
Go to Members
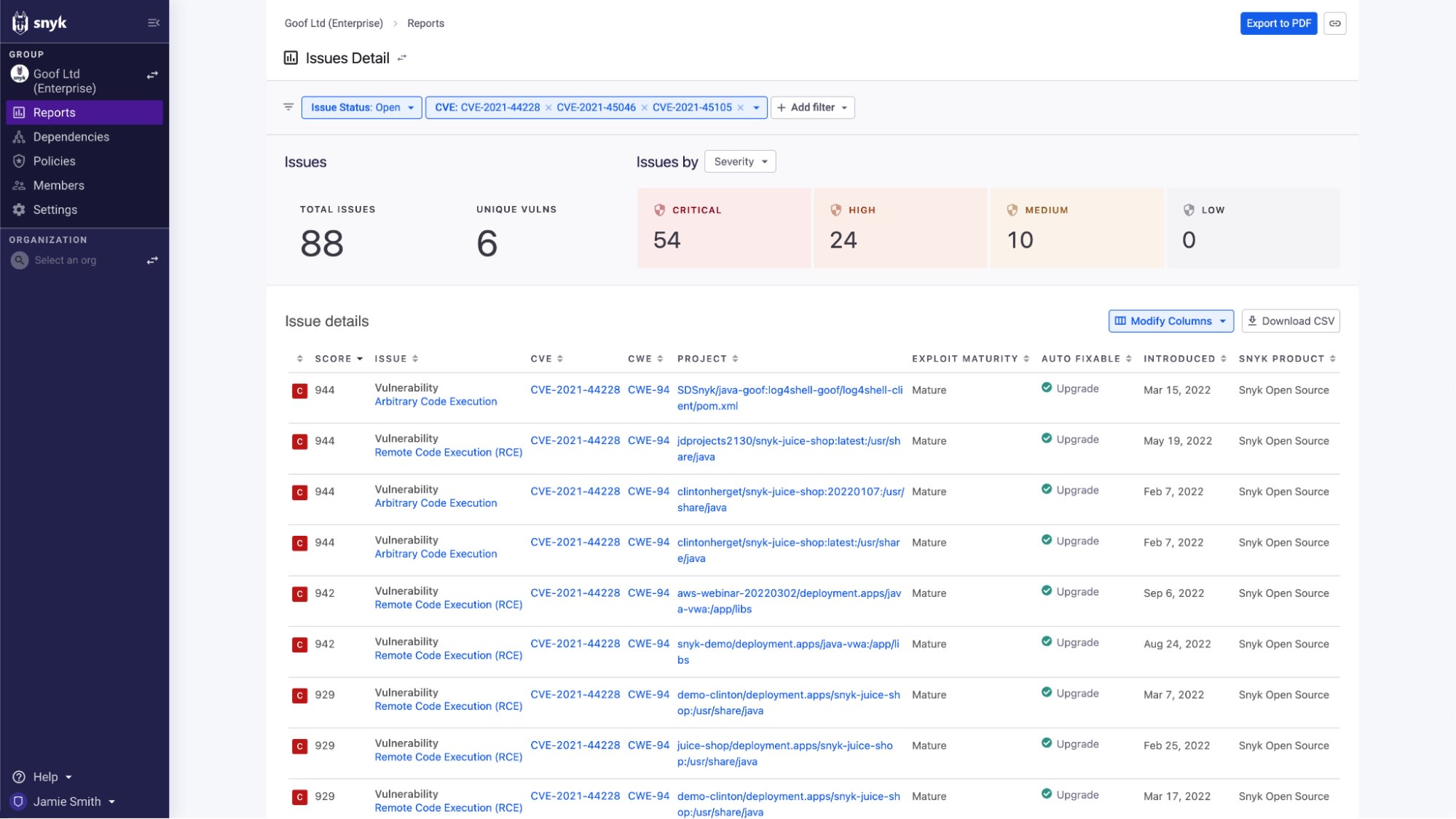[58, 186]
